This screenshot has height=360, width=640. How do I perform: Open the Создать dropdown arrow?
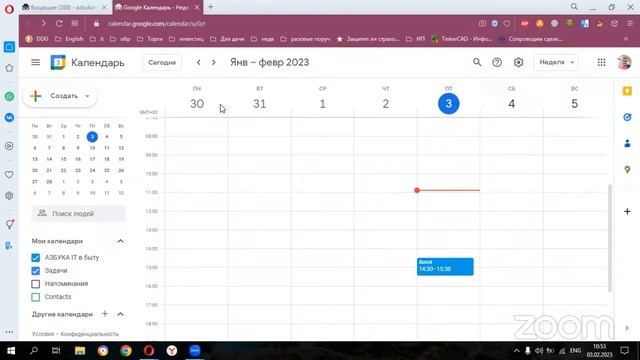[x=87, y=96]
